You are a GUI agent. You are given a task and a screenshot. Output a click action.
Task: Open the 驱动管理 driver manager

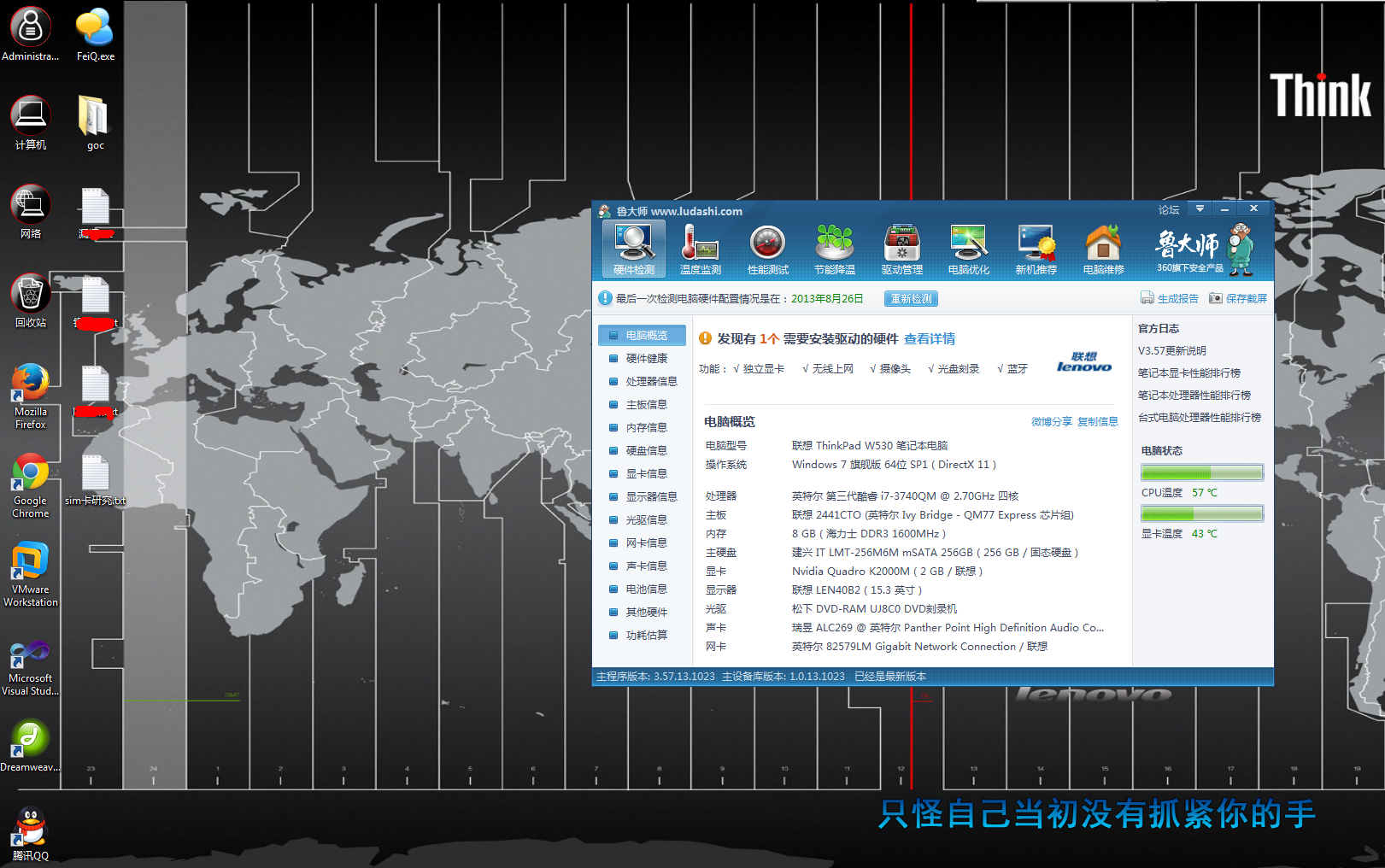coord(901,249)
